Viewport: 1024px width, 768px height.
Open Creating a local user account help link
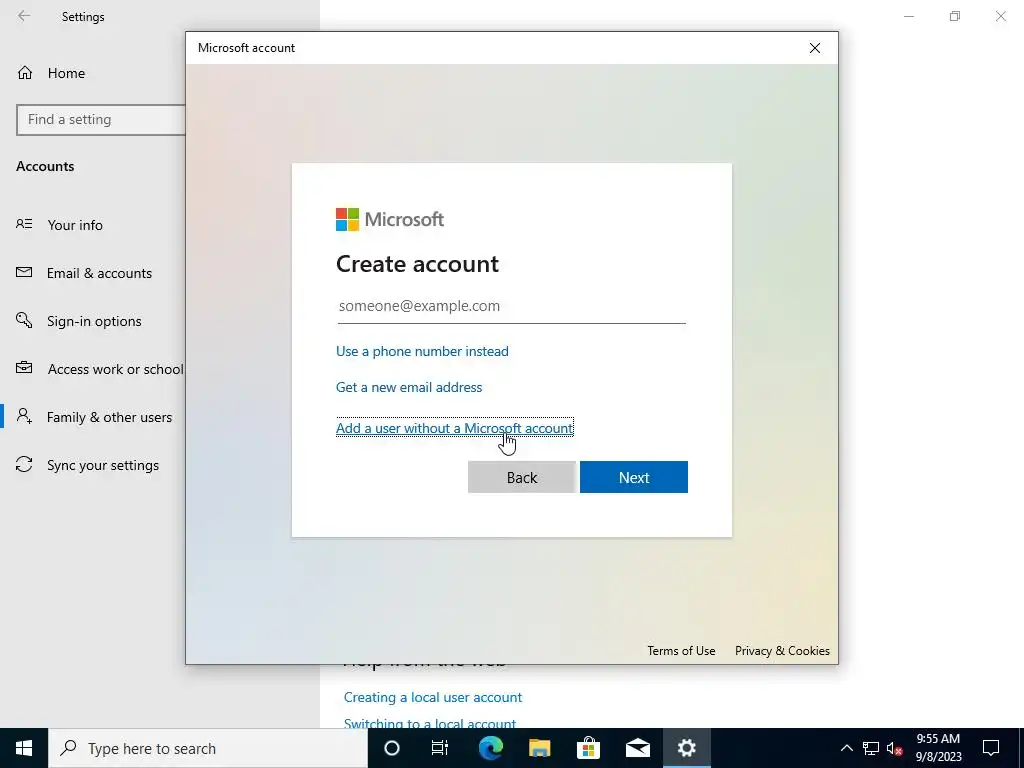433,697
